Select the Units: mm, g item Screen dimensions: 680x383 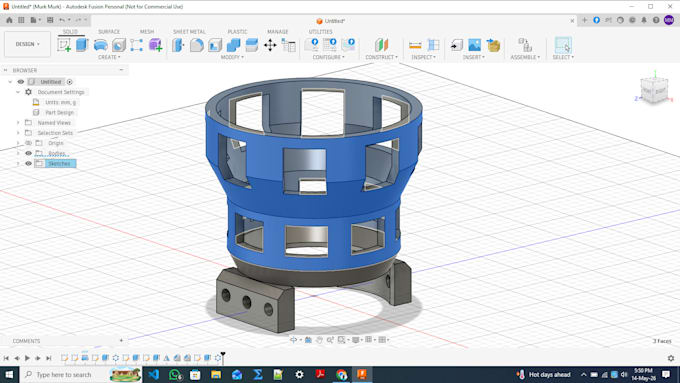pyautogui.click(x=60, y=102)
